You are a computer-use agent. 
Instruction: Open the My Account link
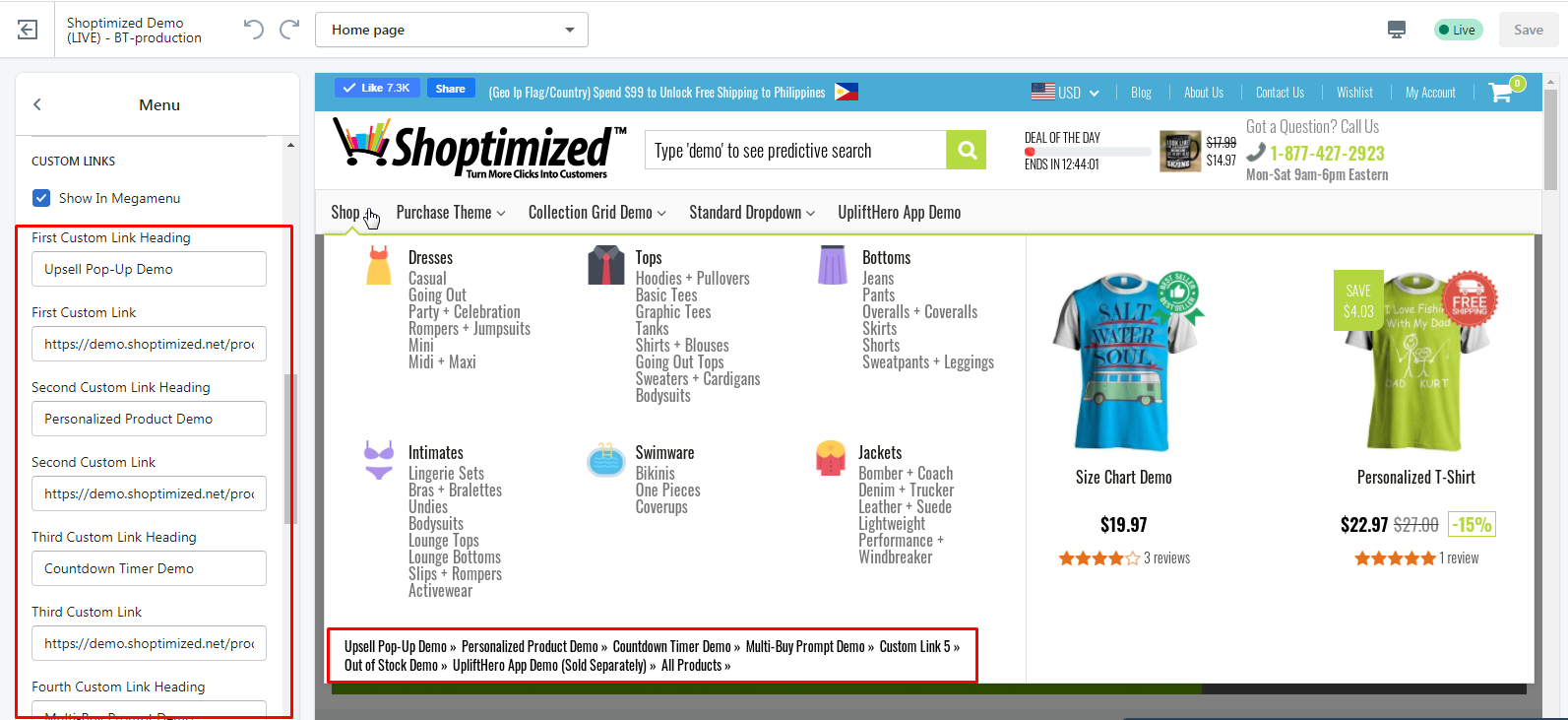click(1430, 92)
